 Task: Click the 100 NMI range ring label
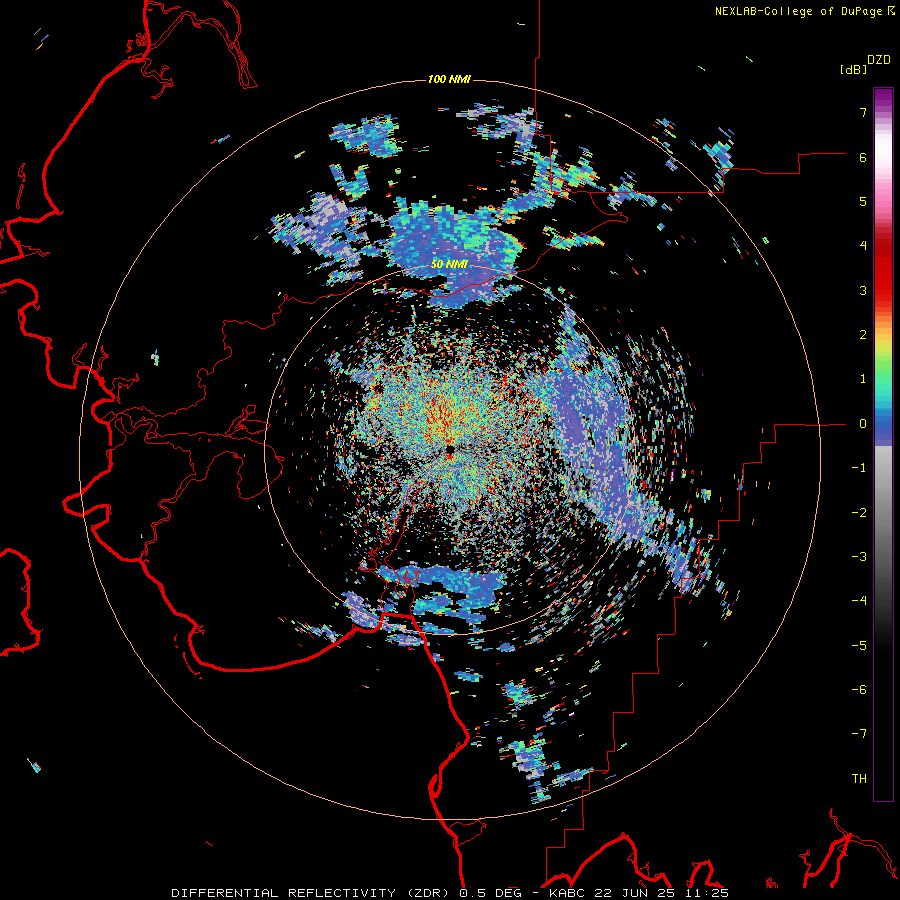point(449,79)
